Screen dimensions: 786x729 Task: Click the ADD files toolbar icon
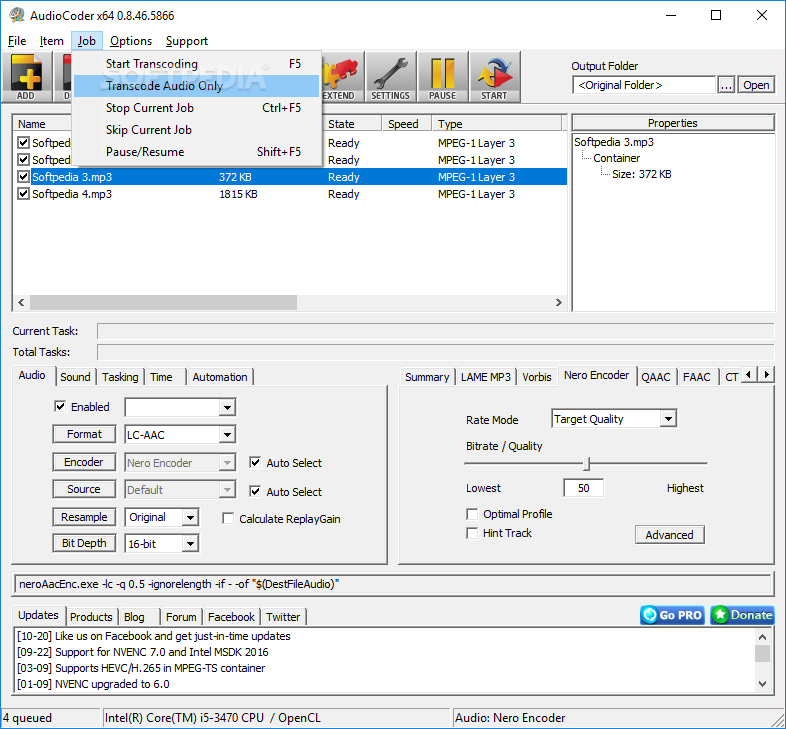[x=27, y=77]
